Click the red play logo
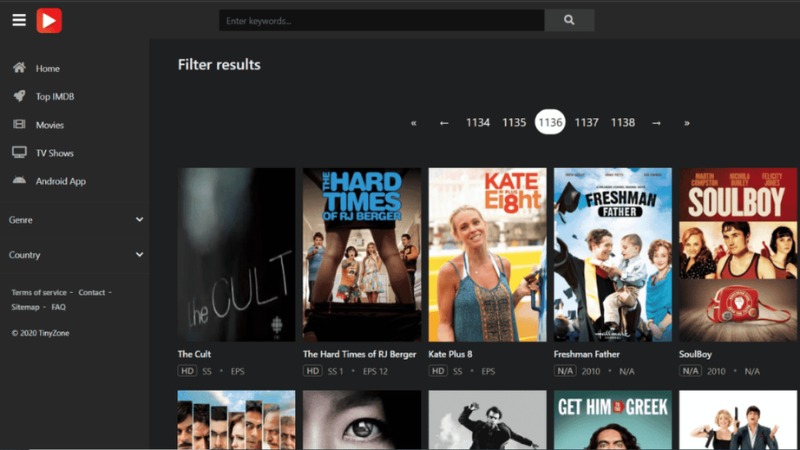 49,20
